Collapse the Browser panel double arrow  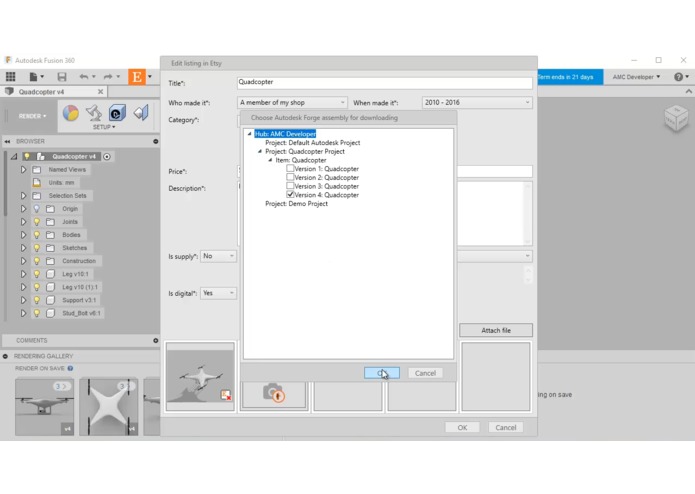point(7,141)
